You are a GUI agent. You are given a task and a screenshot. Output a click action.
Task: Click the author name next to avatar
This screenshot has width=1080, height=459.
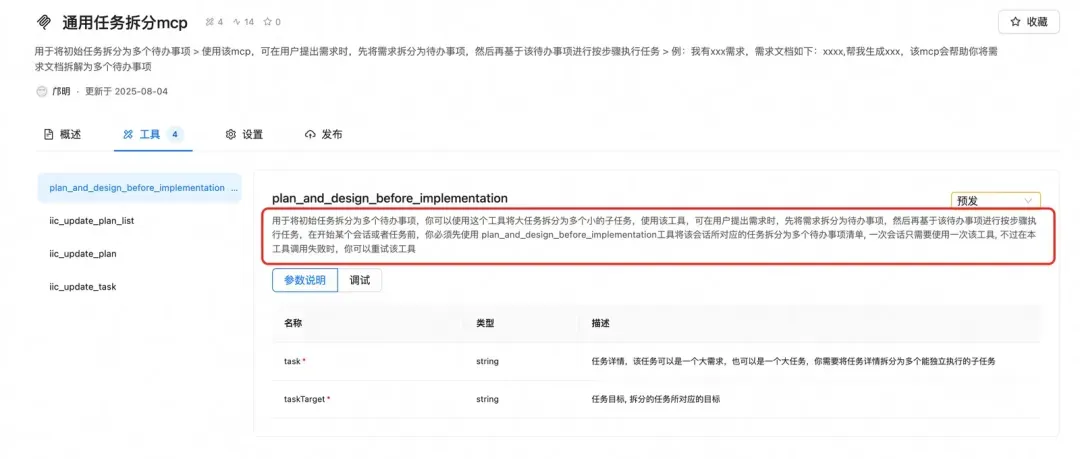(x=61, y=91)
